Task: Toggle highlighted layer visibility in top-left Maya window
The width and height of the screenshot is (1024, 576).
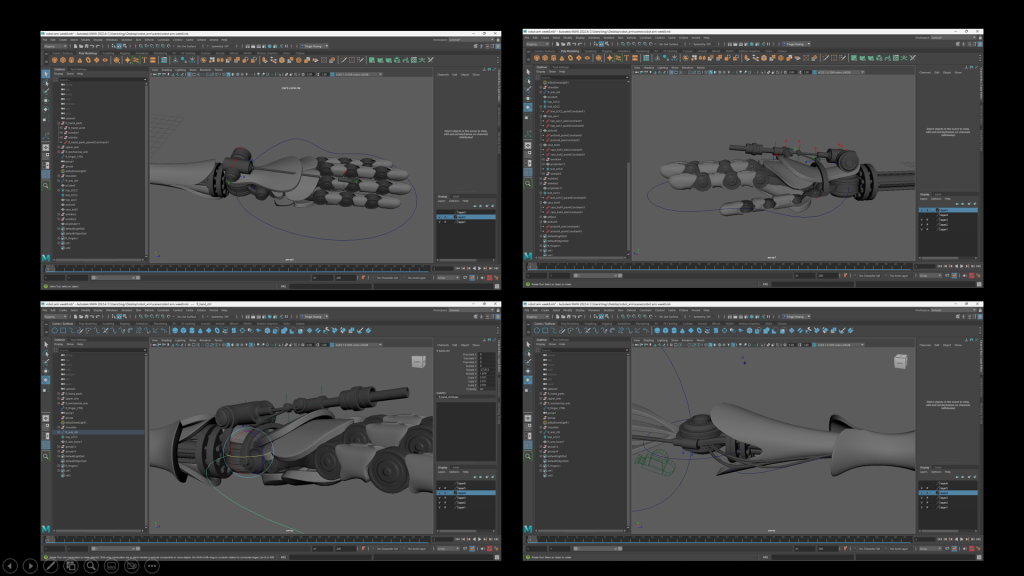Action: pos(439,217)
